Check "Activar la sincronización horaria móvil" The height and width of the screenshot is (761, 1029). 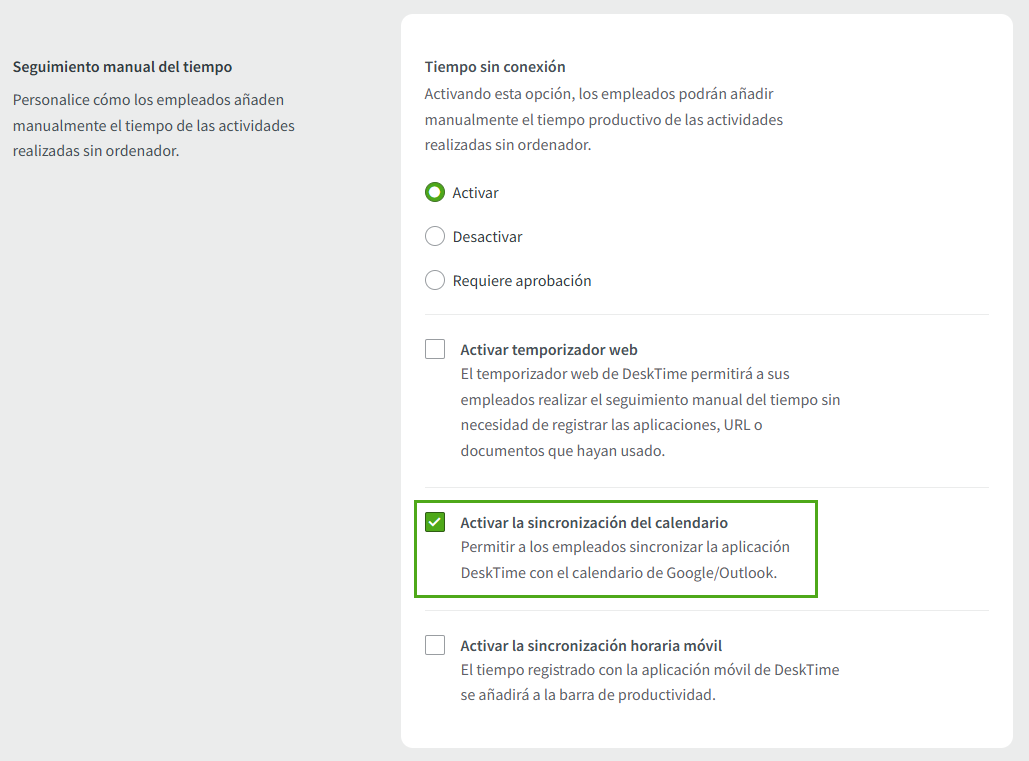point(435,645)
